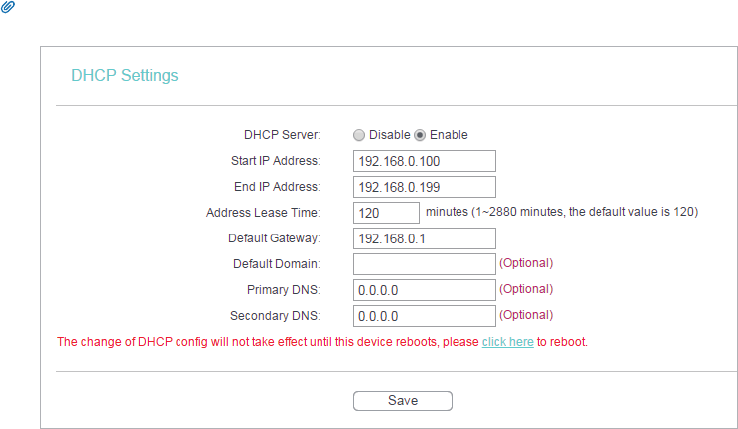The width and height of the screenshot is (738, 429).
Task: Click the 'DHCP Server:' label
Action: click(x=282, y=135)
